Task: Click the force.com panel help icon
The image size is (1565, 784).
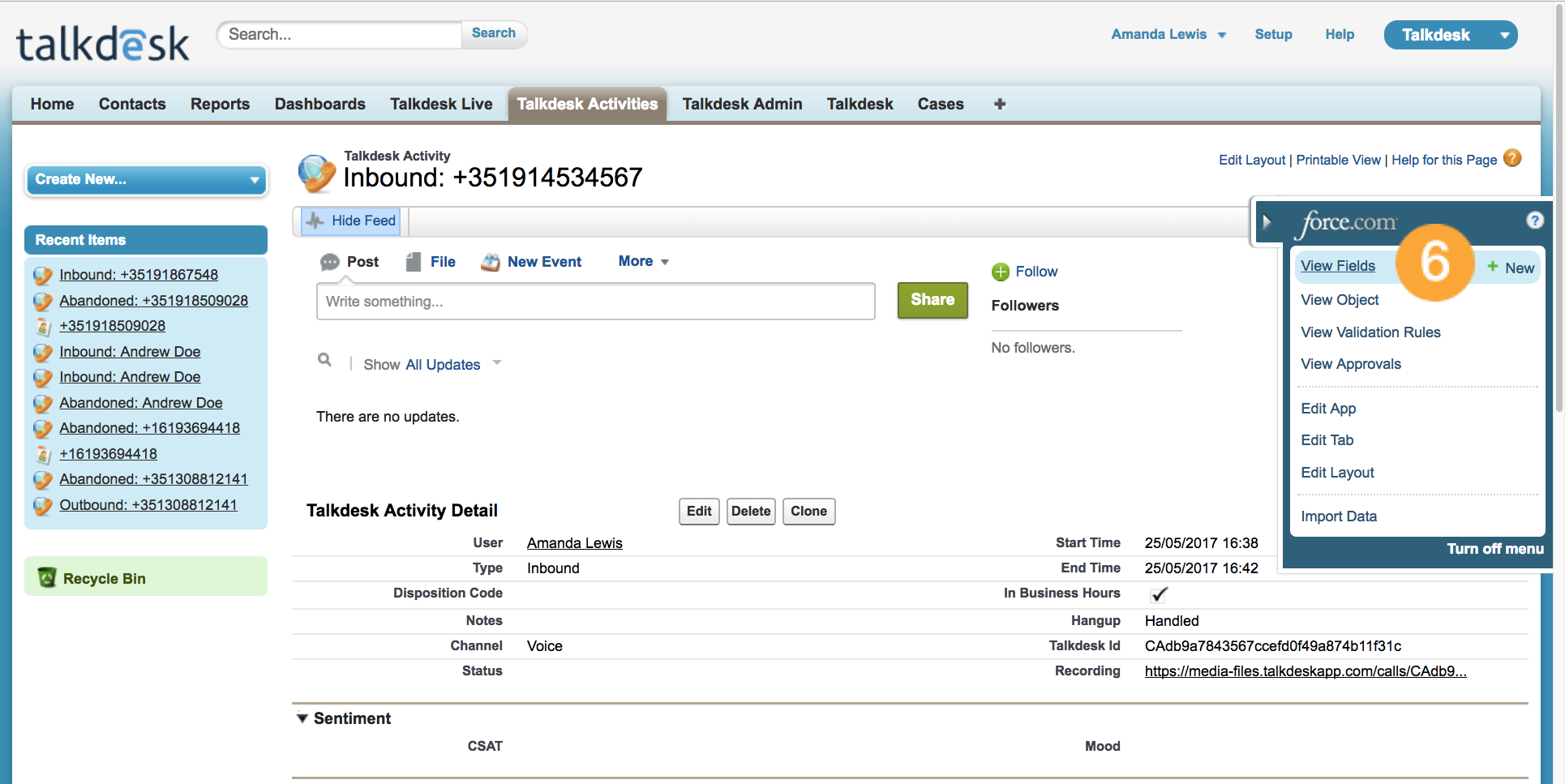Action: pos(1534,220)
